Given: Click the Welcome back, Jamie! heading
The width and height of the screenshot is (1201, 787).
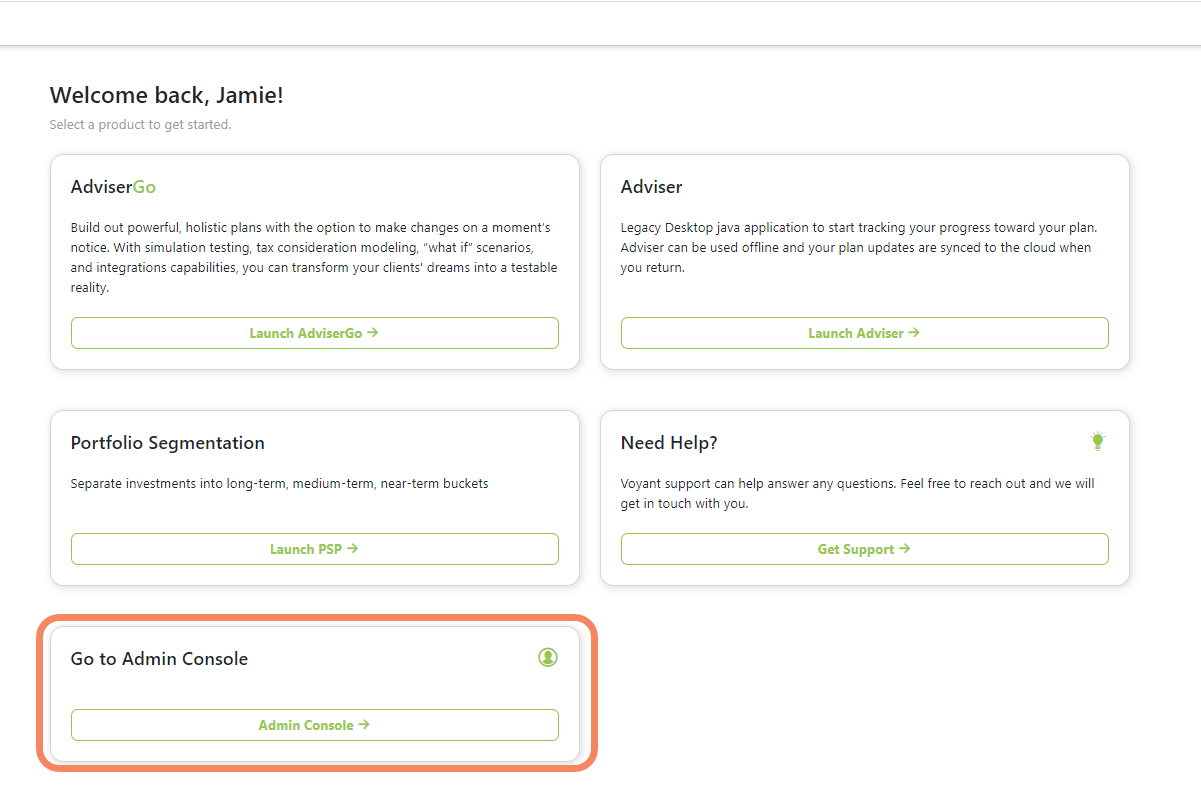Looking at the screenshot, I should pyautogui.click(x=167, y=96).
